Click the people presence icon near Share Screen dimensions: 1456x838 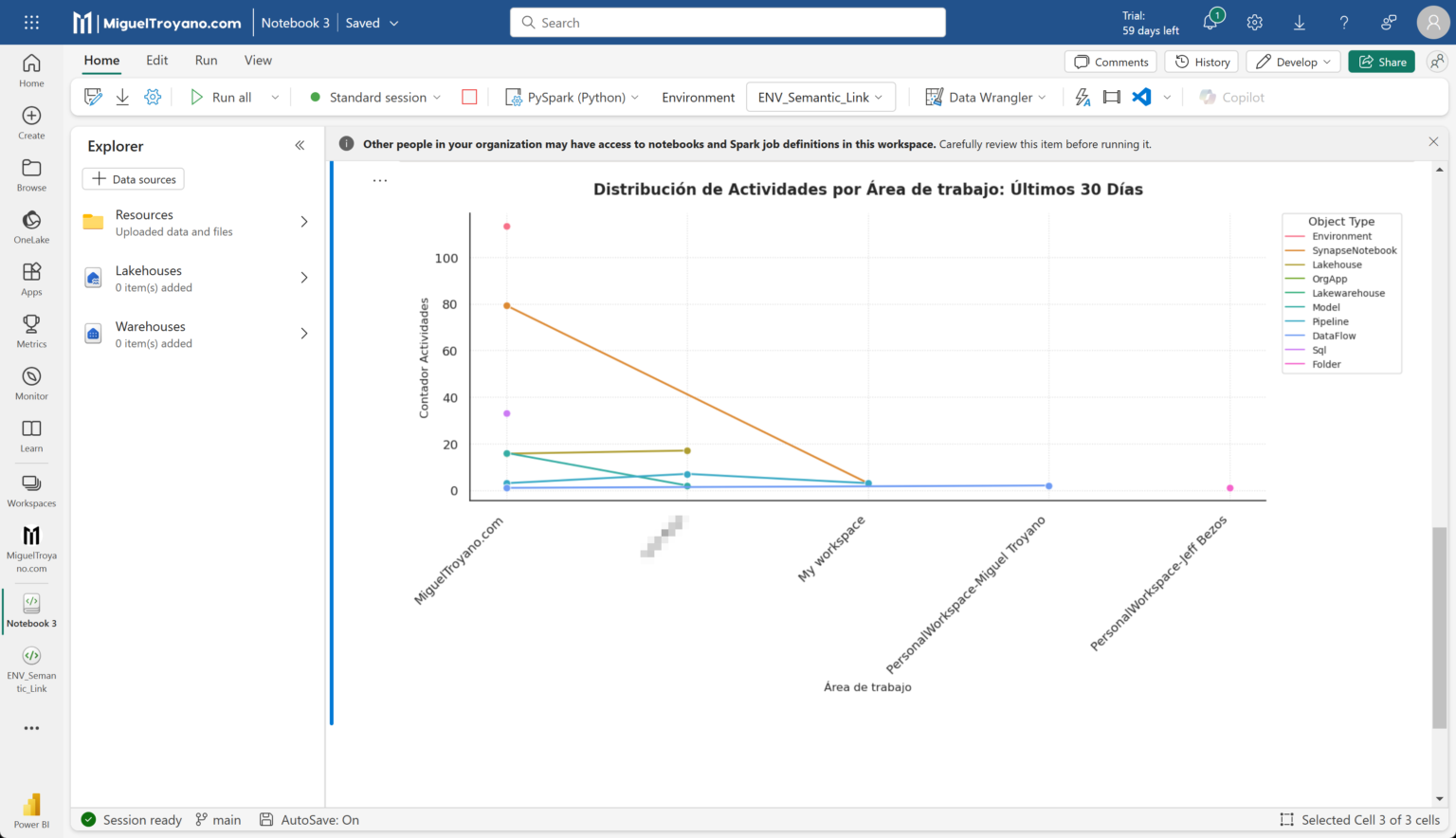click(x=1437, y=62)
